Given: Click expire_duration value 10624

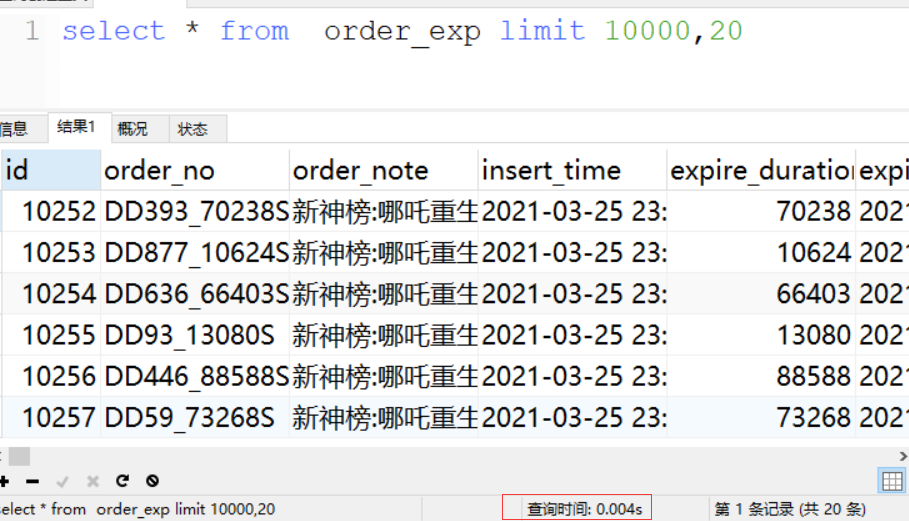Looking at the screenshot, I should click(x=761, y=253).
